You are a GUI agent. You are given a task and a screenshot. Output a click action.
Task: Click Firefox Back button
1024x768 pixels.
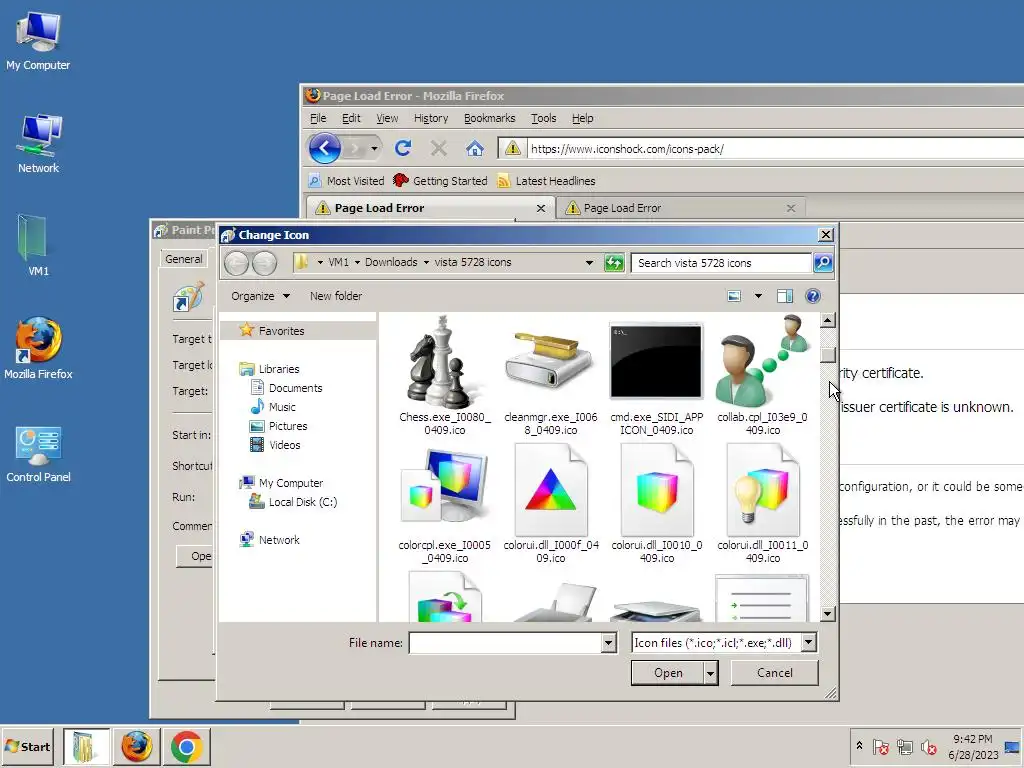pos(325,148)
